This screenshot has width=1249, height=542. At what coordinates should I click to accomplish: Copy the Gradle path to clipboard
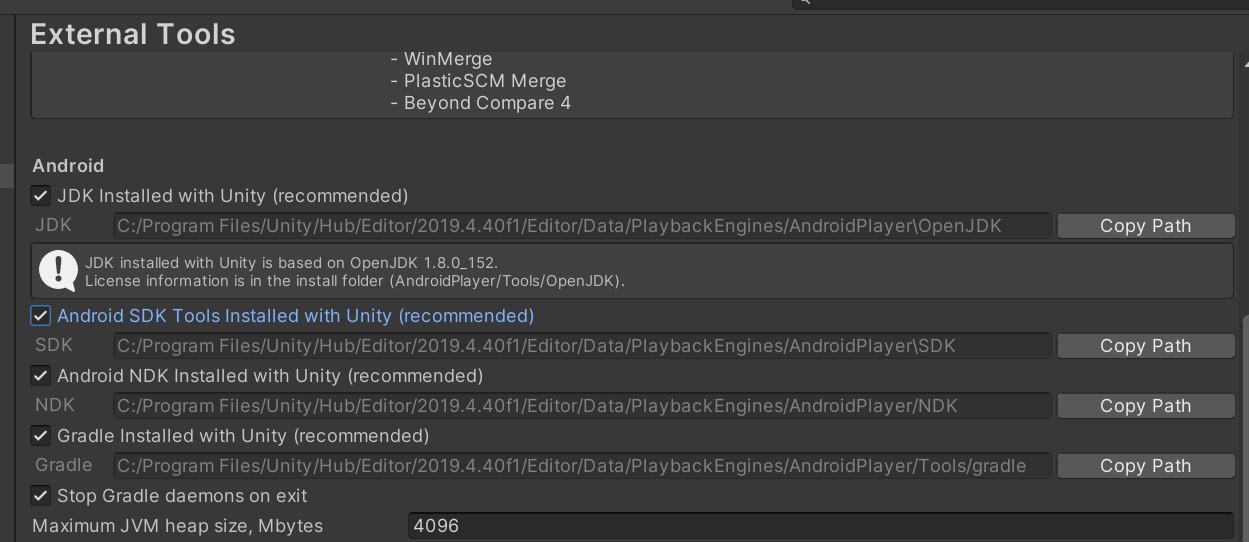tap(1145, 466)
